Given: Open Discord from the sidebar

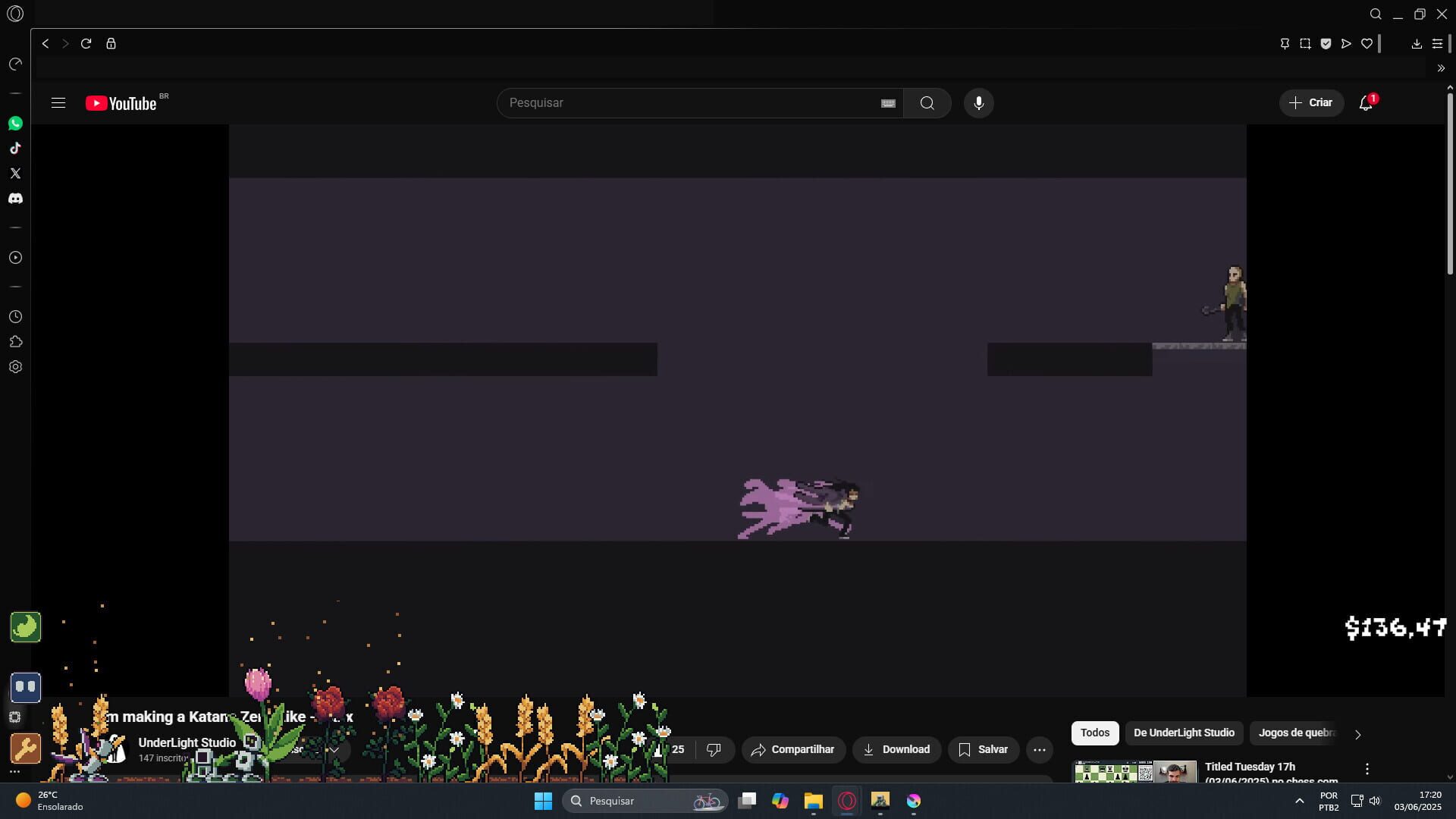Looking at the screenshot, I should click(15, 199).
